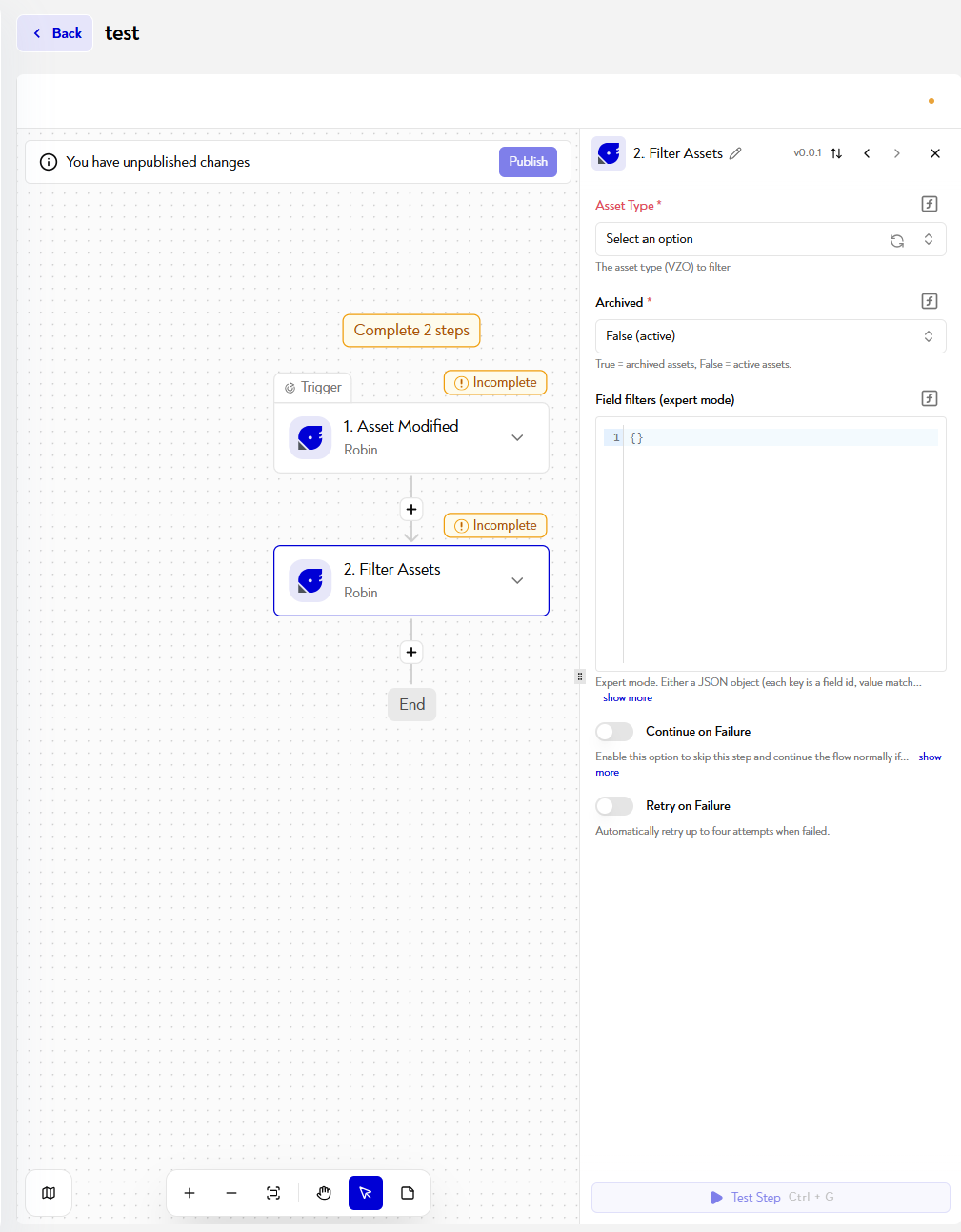Click the zoom out minus icon
Viewport: 961px width, 1232px height.
pyautogui.click(x=231, y=1193)
